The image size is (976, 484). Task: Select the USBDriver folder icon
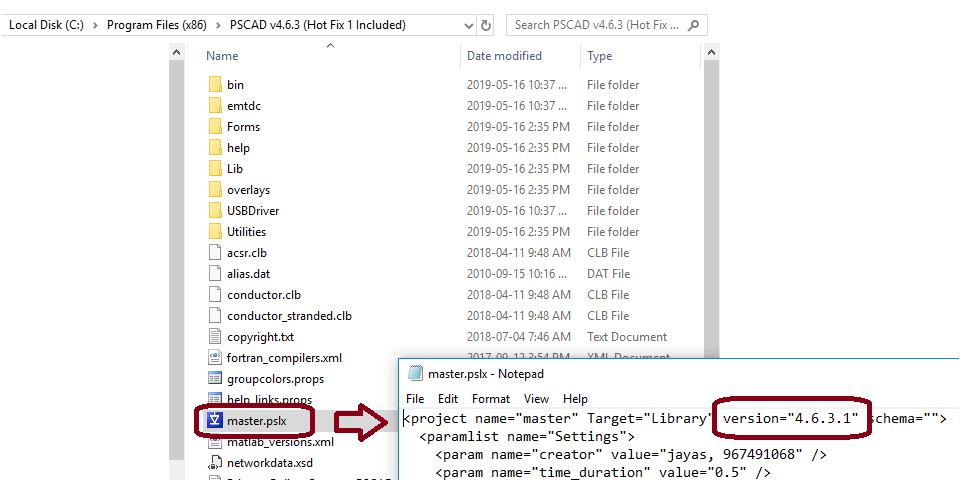pyautogui.click(x=215, y=211)
